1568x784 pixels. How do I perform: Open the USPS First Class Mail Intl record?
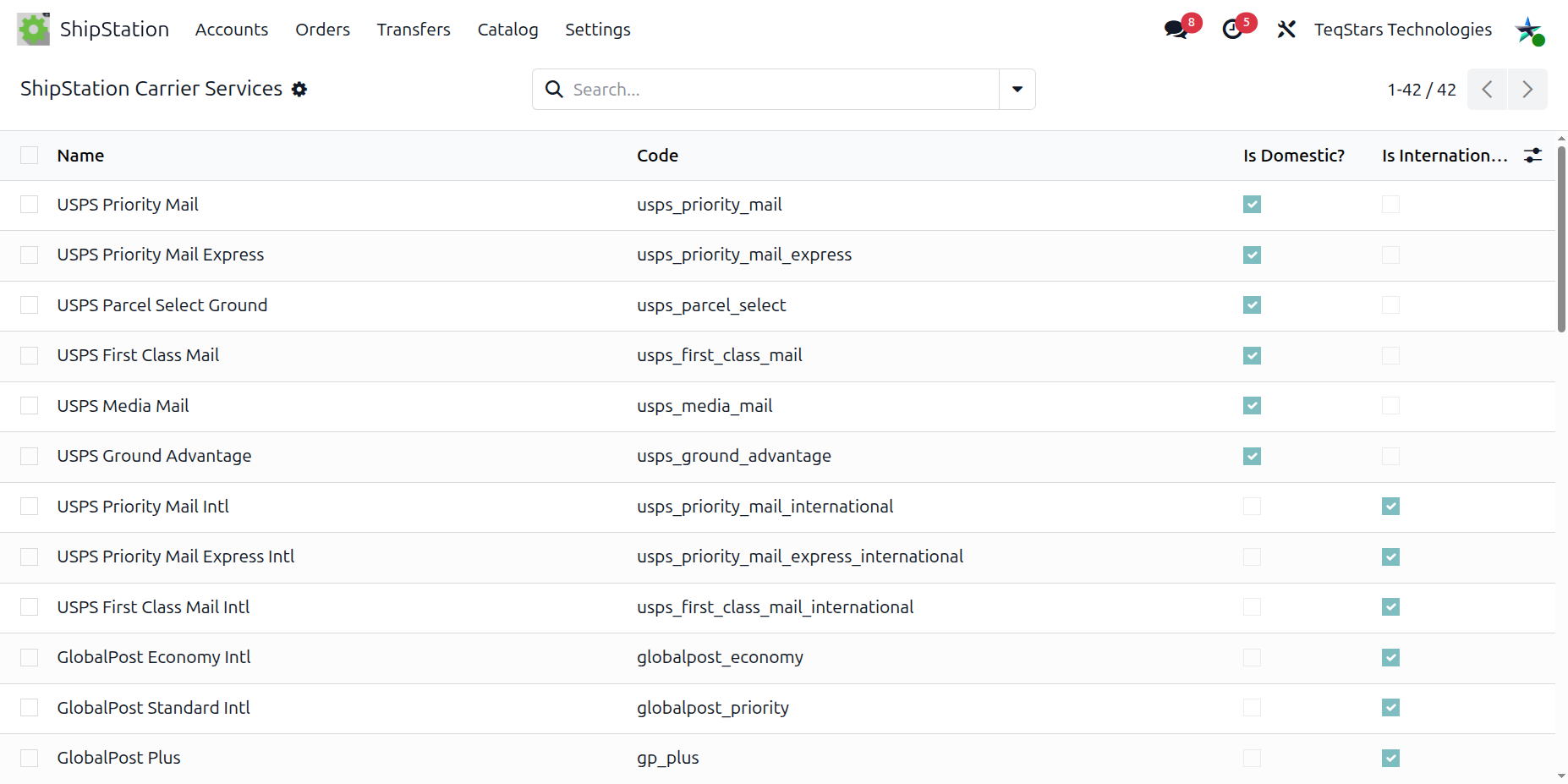[153, 607]
